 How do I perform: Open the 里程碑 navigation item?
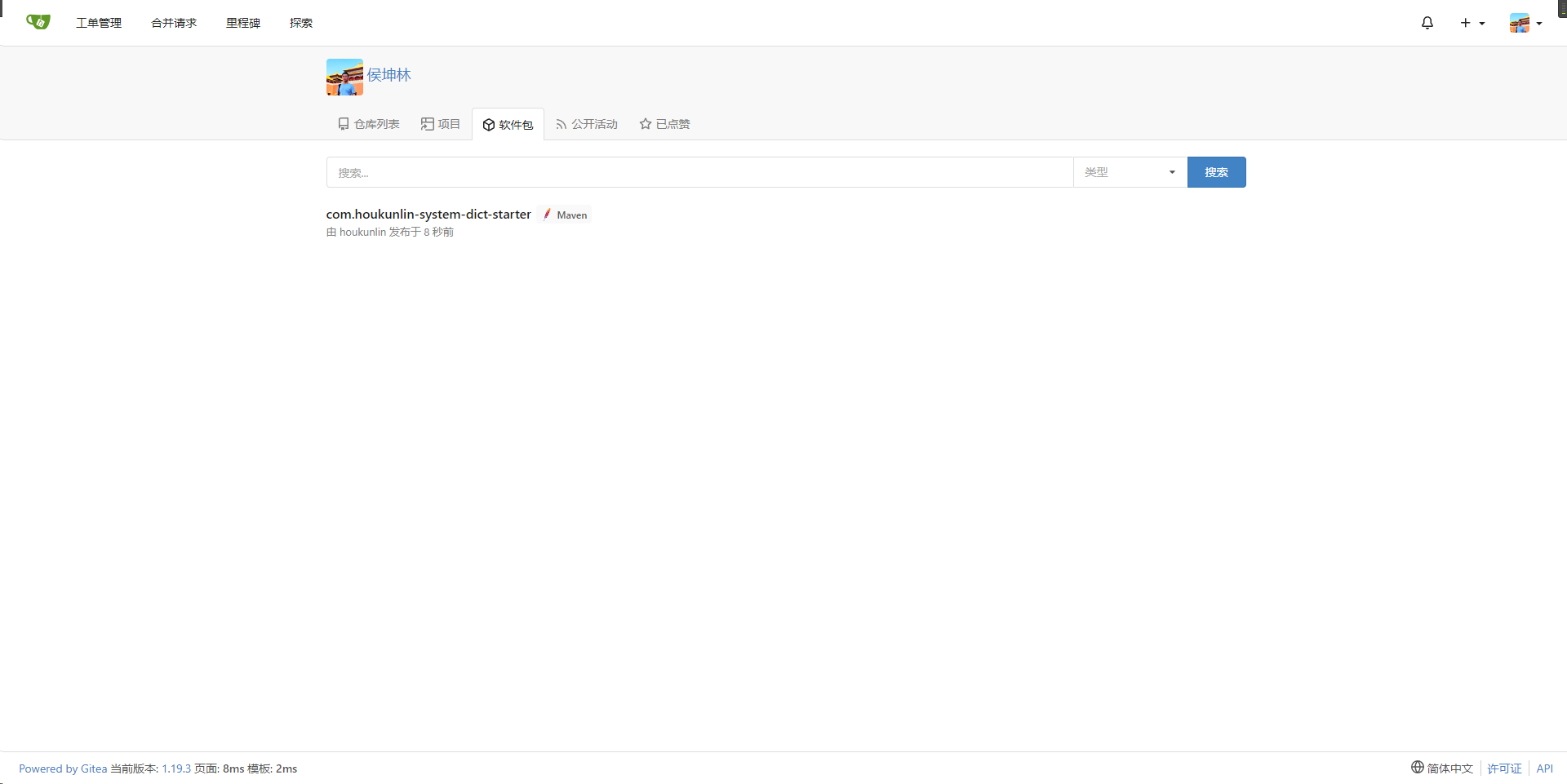point(243,23)
